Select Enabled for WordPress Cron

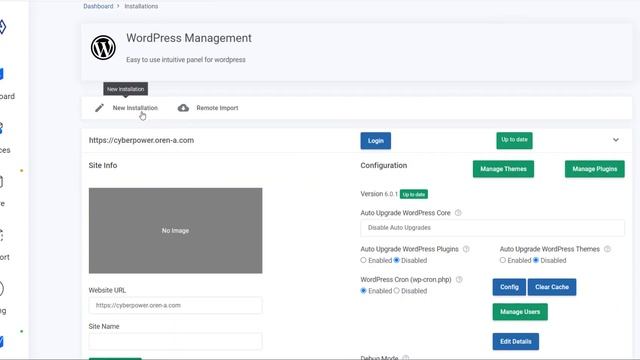363,291
